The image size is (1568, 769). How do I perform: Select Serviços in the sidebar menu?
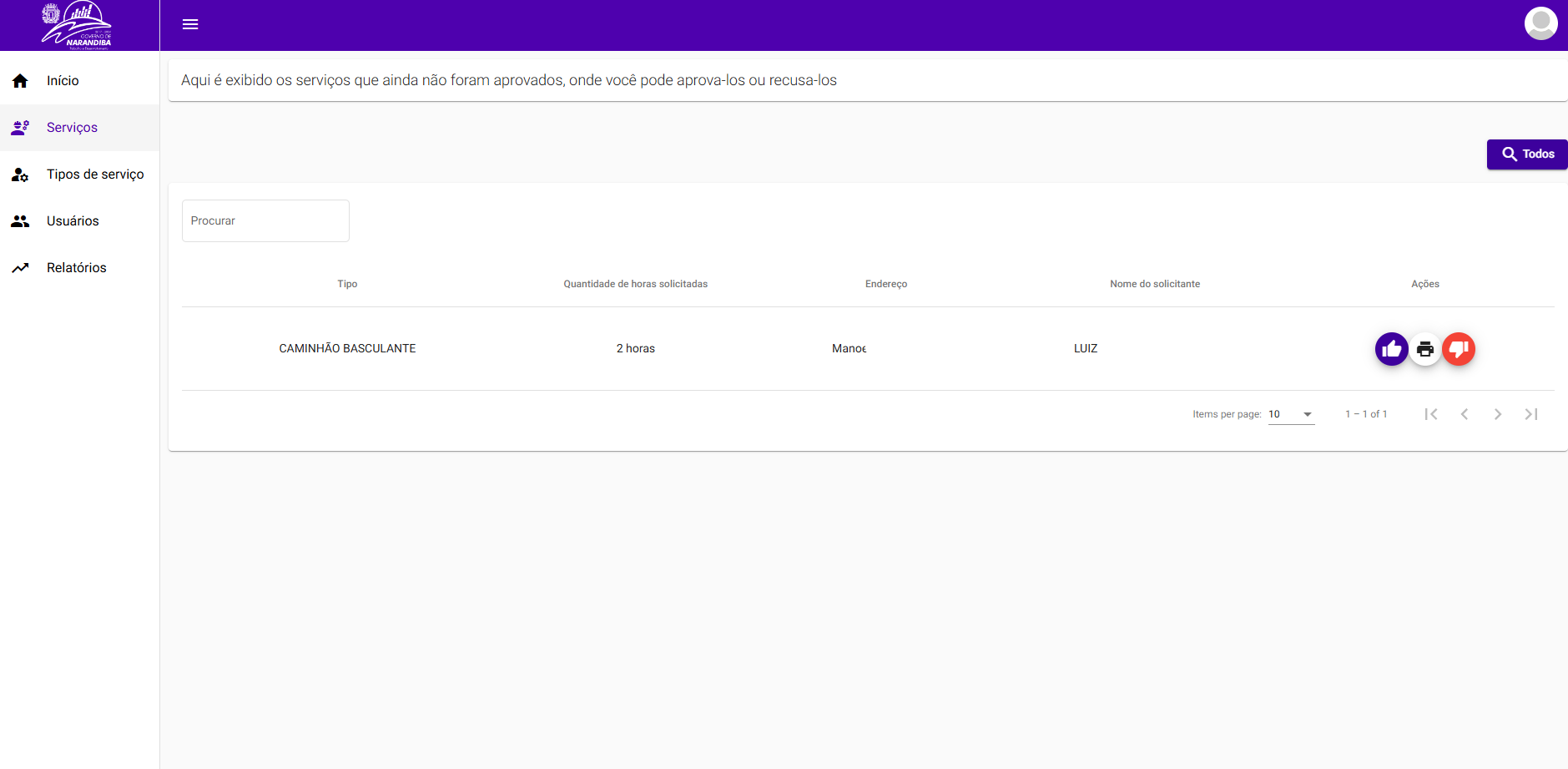point(79,128)
